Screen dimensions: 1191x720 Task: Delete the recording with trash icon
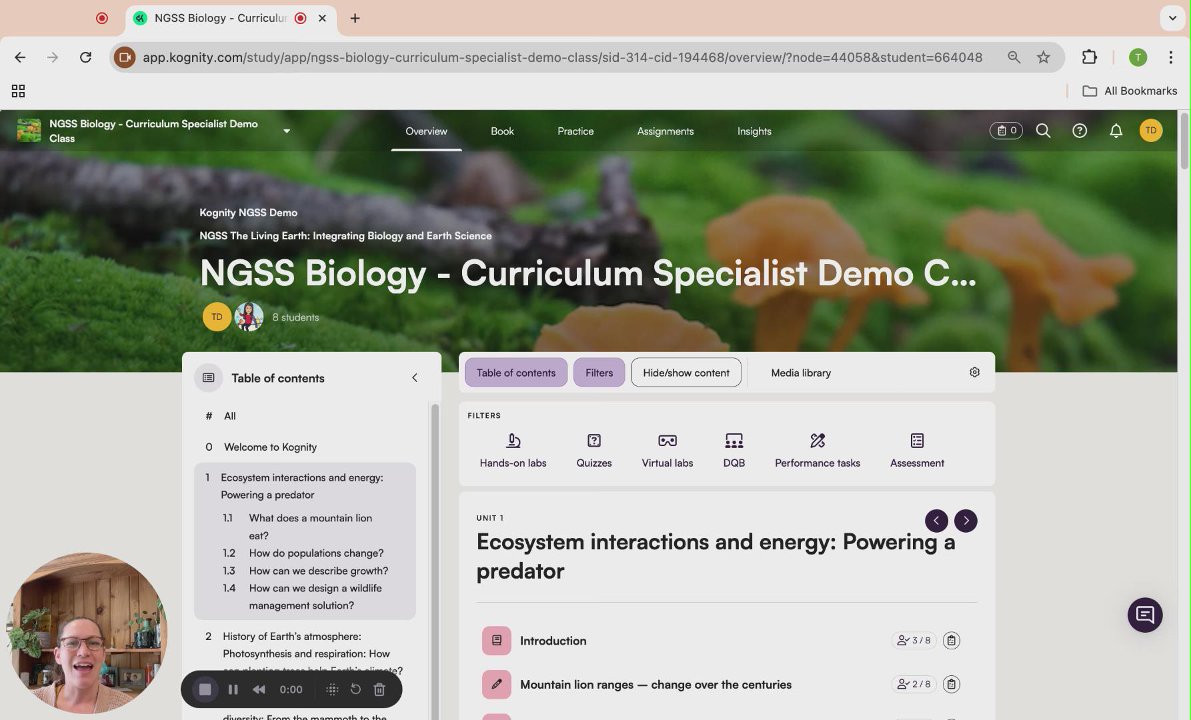click(380, 690)
